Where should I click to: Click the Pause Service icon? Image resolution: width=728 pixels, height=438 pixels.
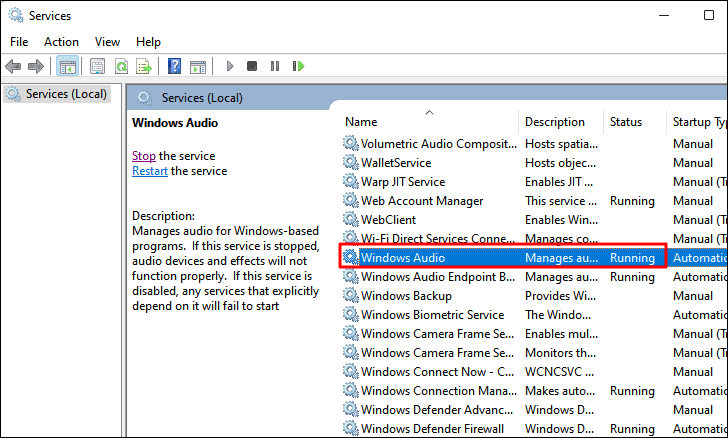275,66
